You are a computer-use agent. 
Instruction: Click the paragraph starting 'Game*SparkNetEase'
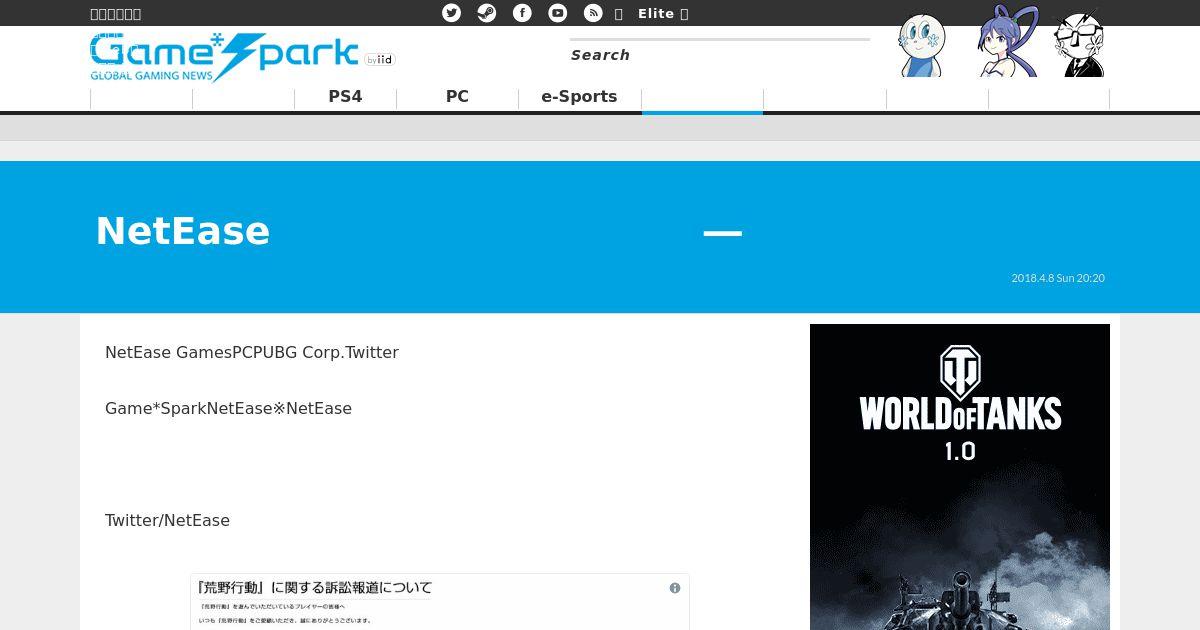click(x=228, y=408)
